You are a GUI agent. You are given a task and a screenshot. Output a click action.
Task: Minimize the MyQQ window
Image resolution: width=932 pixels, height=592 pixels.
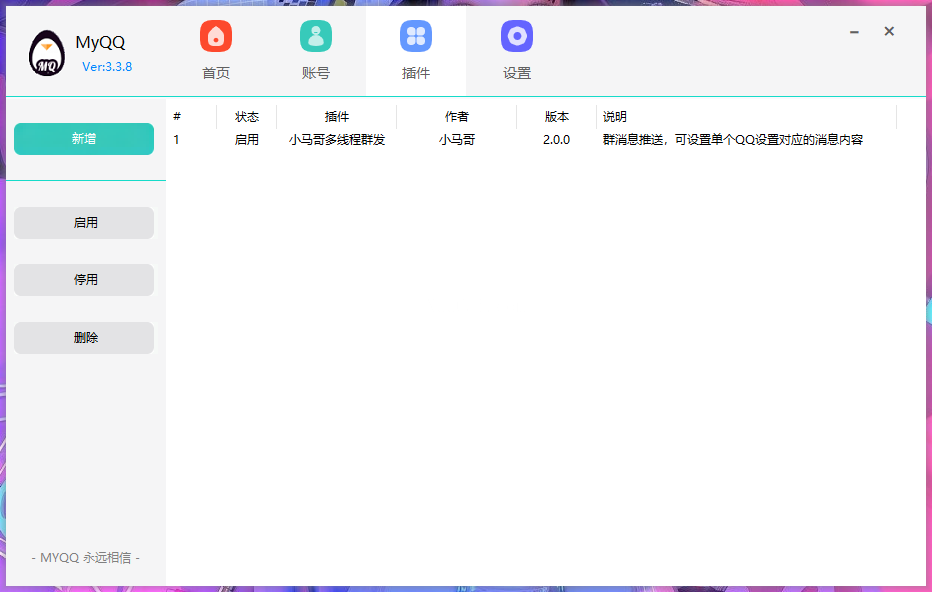(x=854, y=32)
